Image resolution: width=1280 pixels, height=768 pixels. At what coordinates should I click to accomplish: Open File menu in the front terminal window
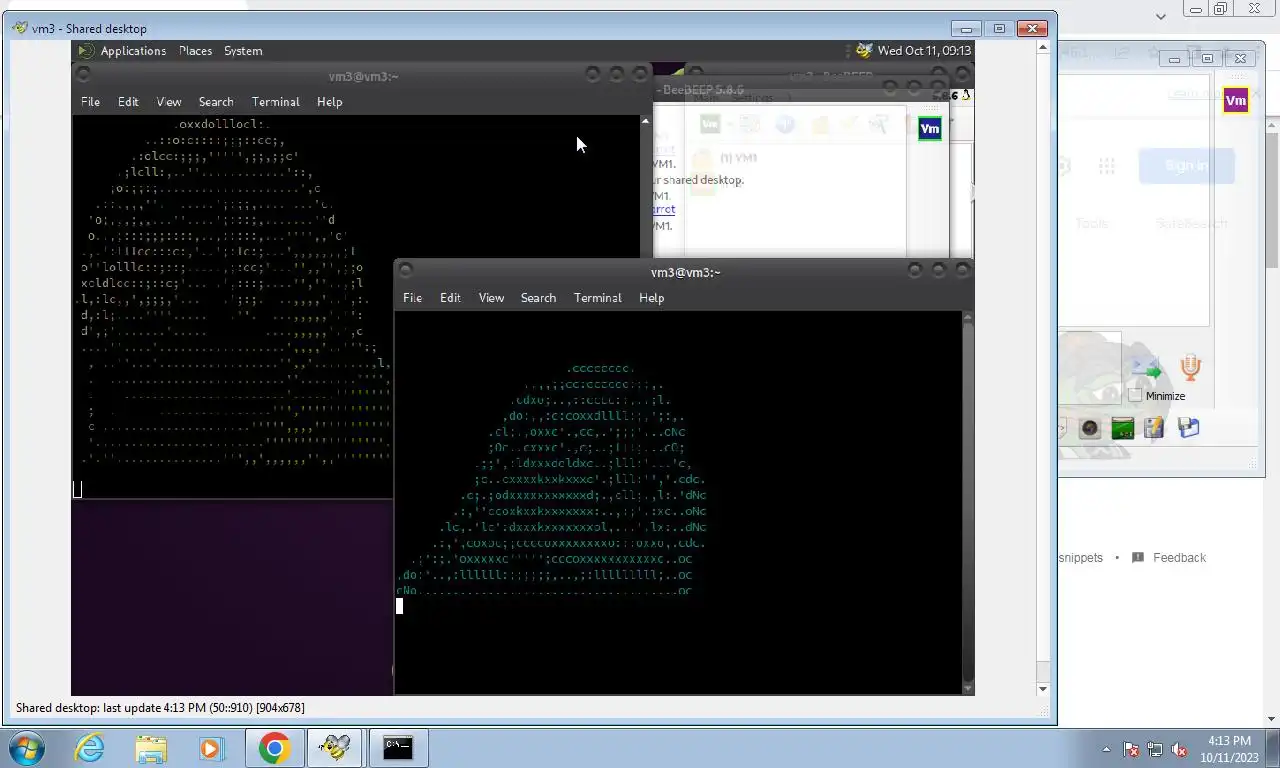412,298
